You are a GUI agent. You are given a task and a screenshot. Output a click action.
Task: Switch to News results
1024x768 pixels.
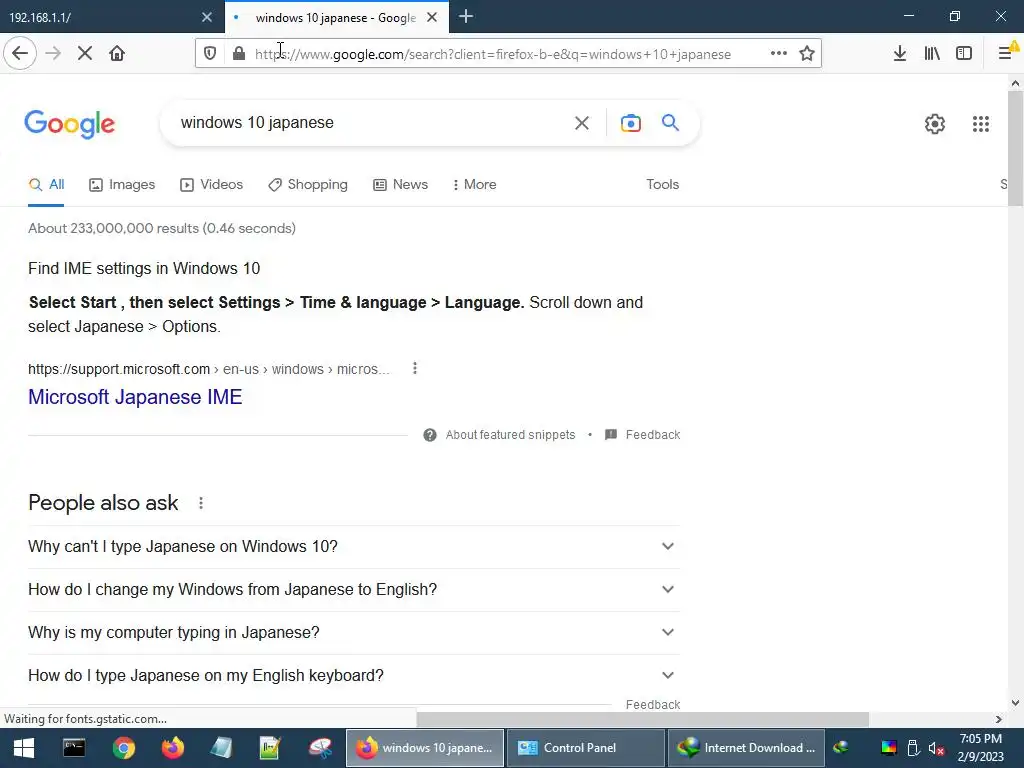click(x=400, y=185)
